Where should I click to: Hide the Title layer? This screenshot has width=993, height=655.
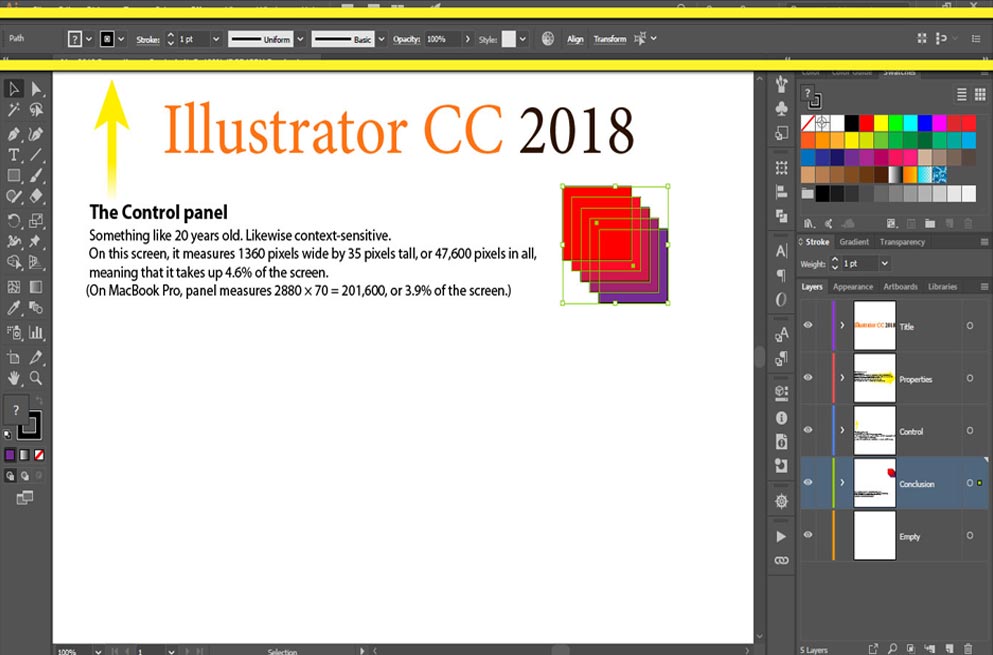pos(808,325)
